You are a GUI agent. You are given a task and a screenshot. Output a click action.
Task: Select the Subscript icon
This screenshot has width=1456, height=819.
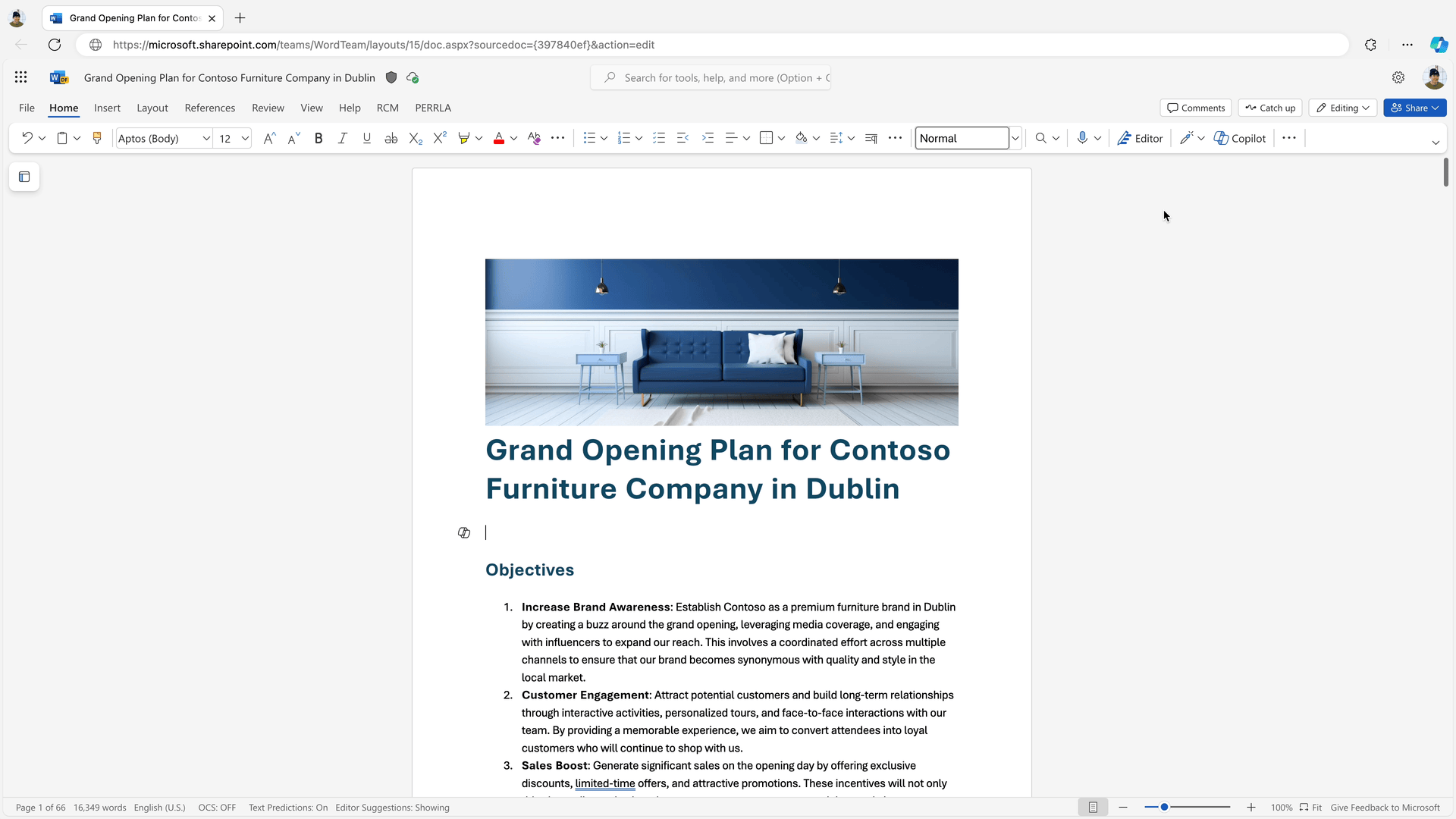pos(415,138)
